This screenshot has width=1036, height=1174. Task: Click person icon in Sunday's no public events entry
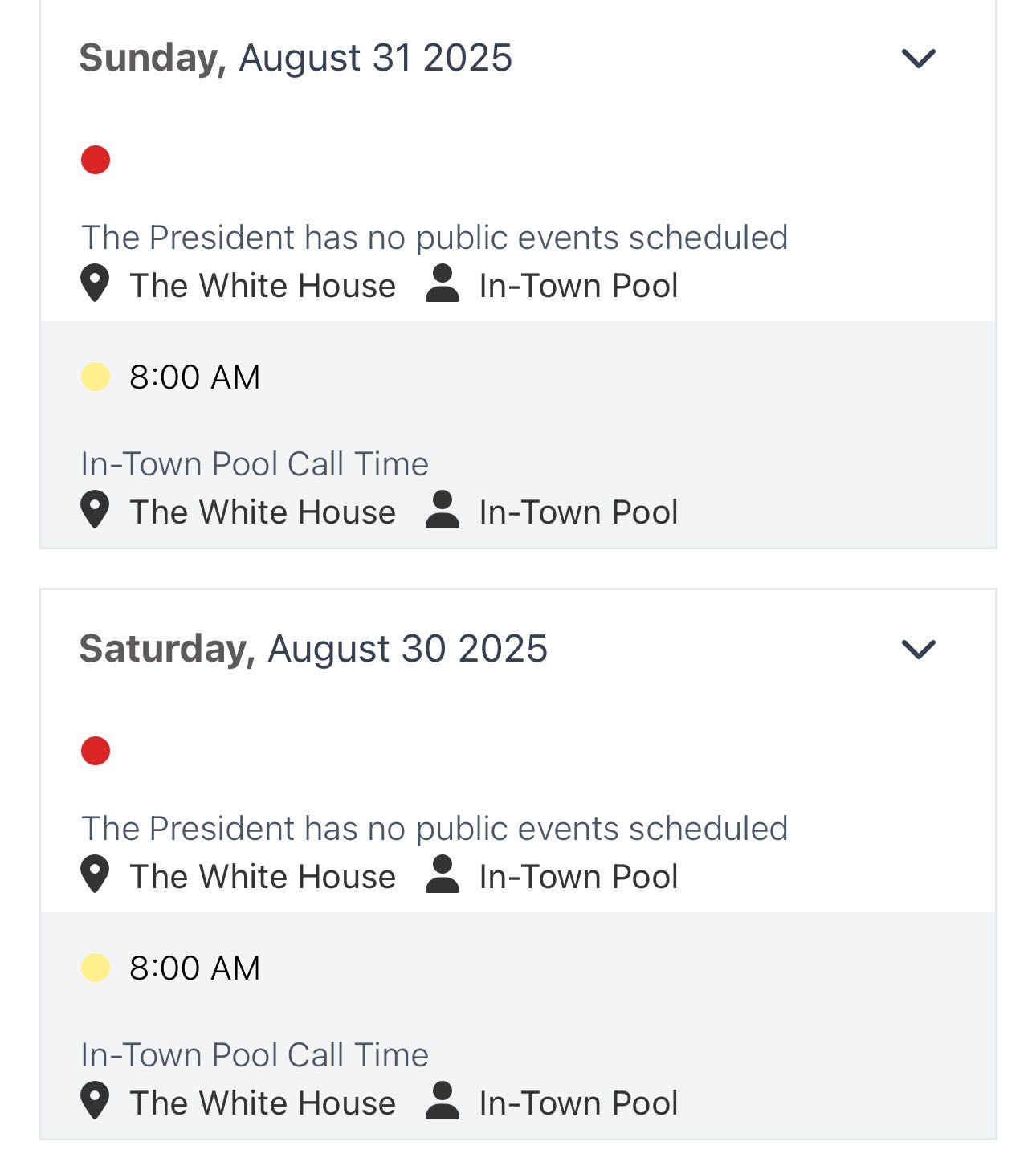443,283
